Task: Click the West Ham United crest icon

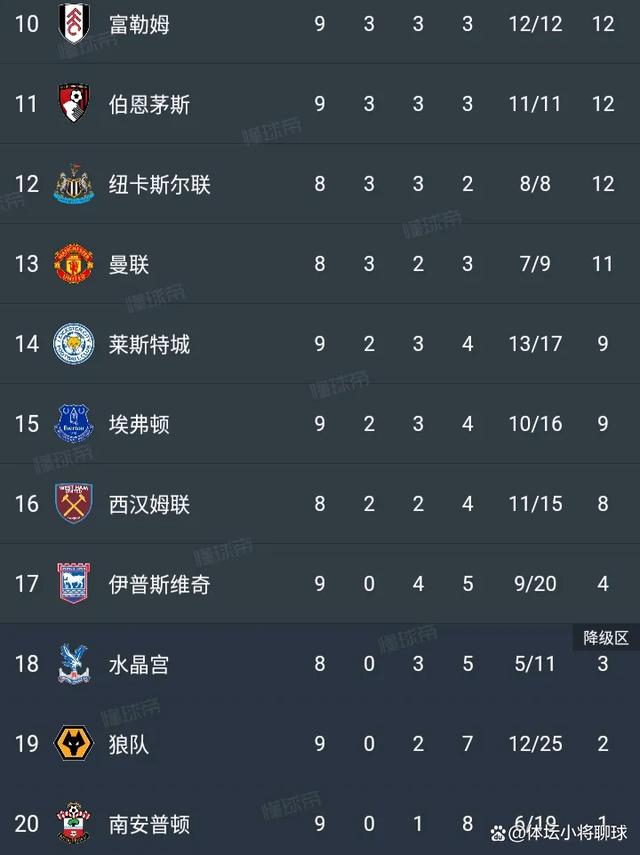Action: pyautogui.click(x=74, y=504)
